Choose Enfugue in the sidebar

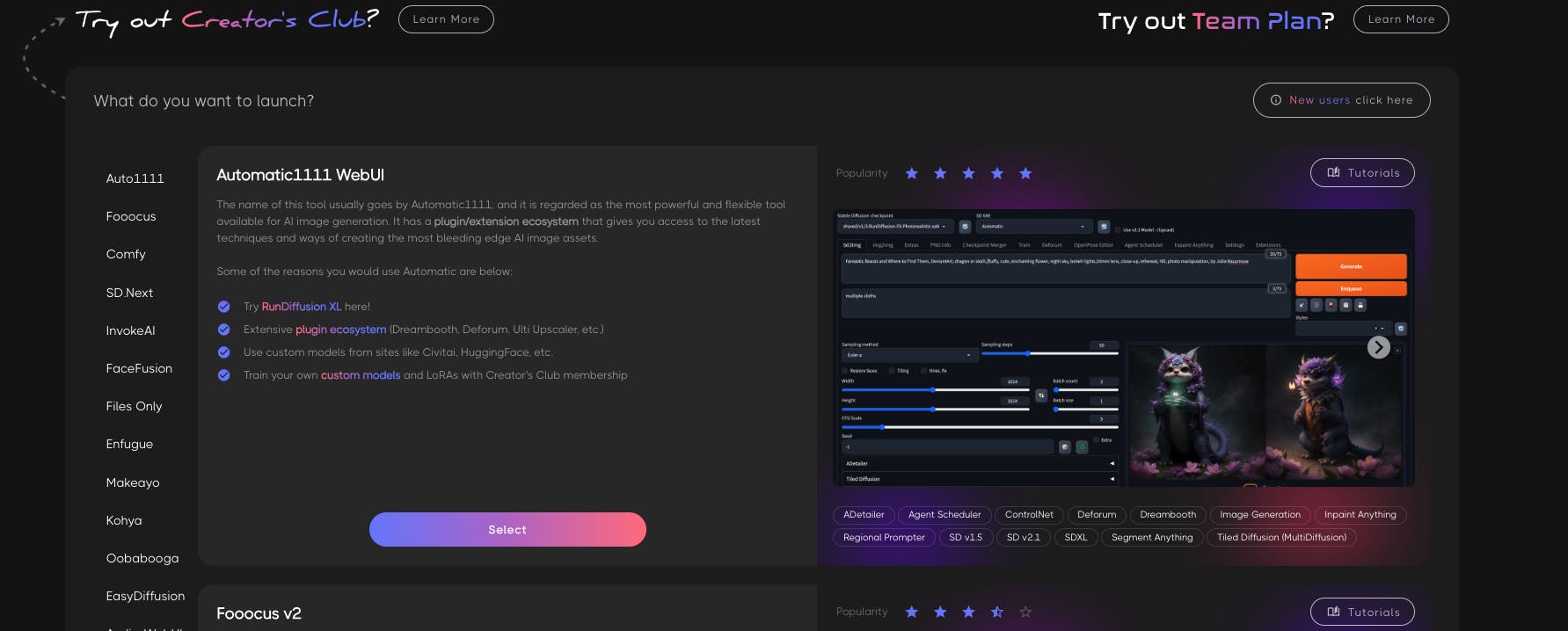click(x=129, y=444)
